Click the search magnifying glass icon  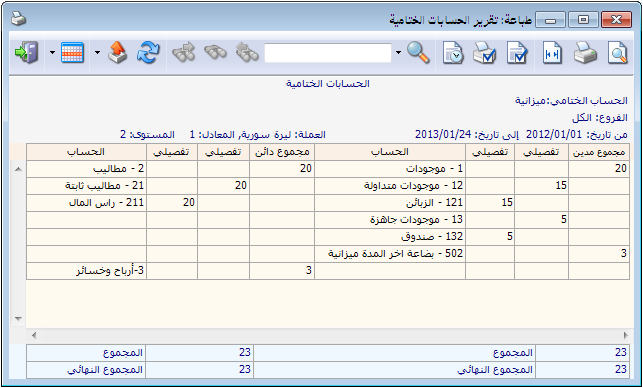pos(418,53)
